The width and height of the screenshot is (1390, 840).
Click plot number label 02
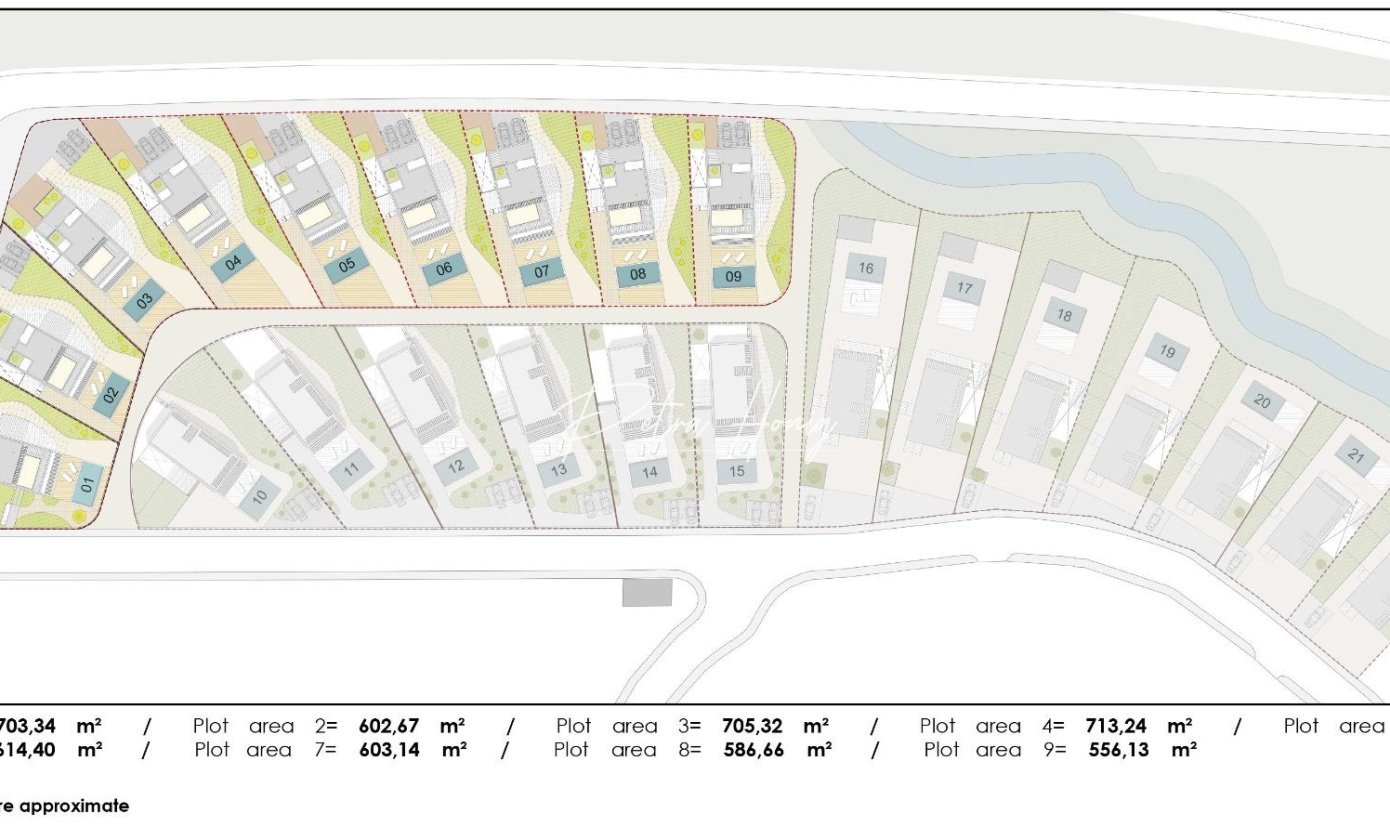110,394
